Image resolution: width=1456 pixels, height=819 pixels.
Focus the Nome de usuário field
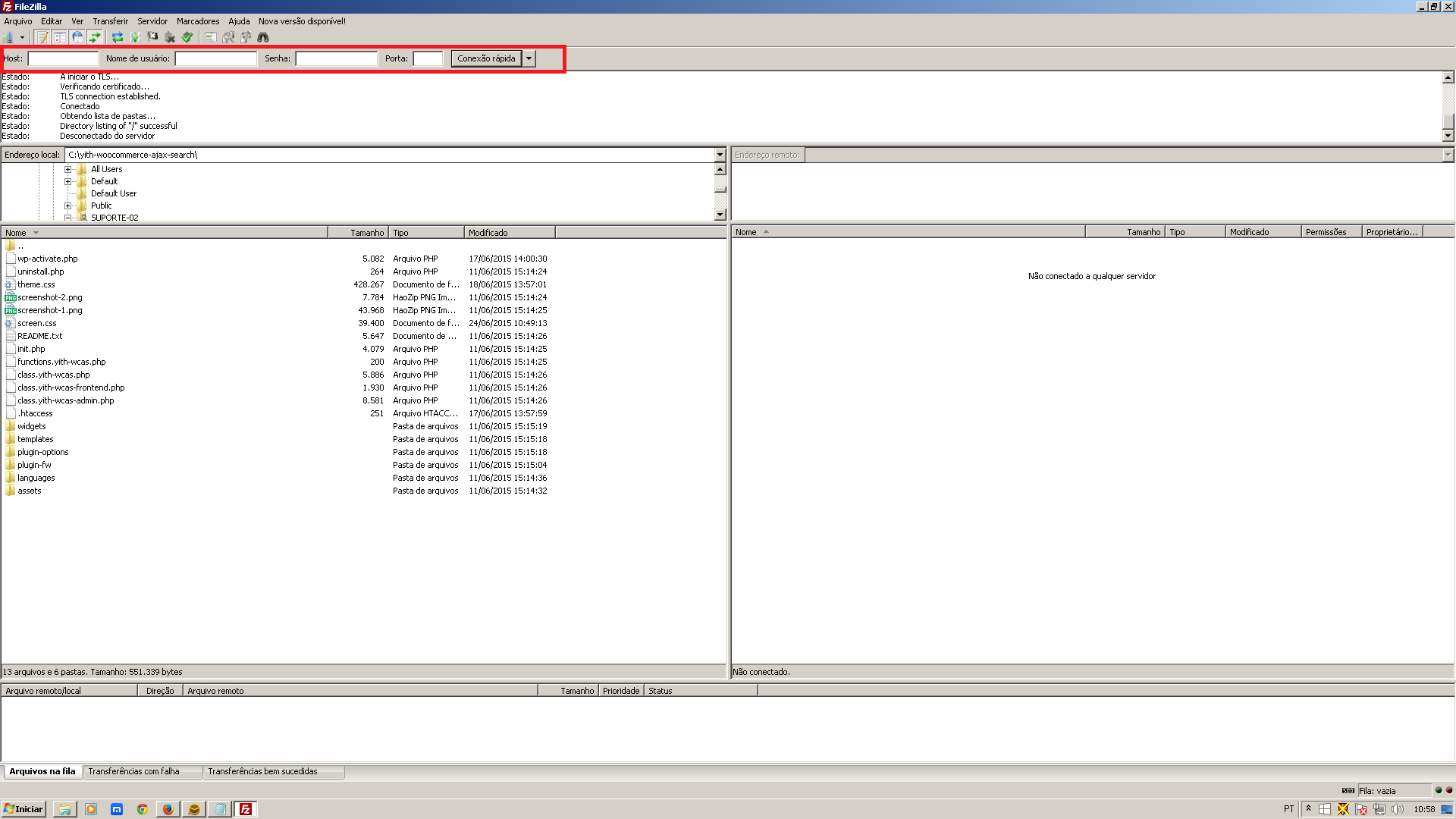click(x=216, y=58)
